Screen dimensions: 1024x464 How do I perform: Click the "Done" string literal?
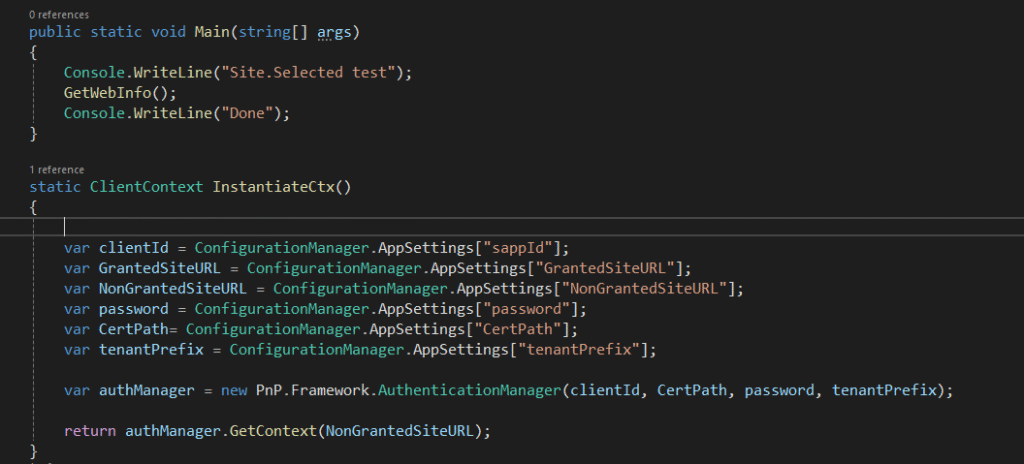tap(247, 113)
